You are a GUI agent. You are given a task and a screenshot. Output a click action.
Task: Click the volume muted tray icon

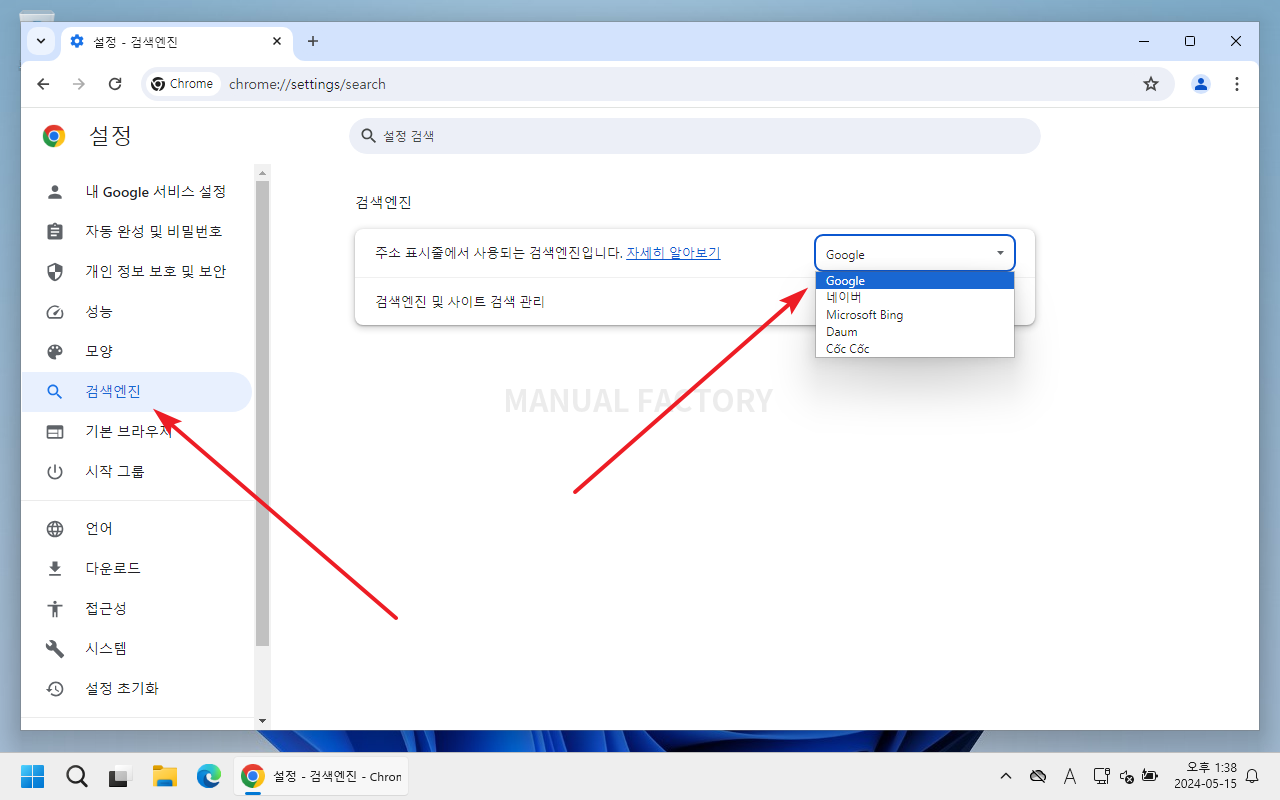point(1127,776)
